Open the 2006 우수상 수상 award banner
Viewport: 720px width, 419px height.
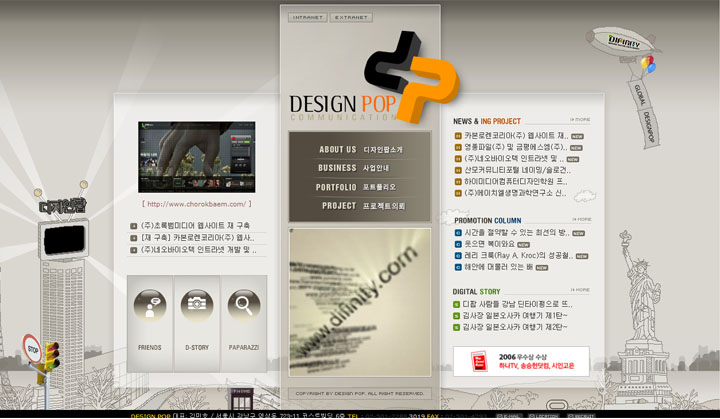(521, 361)
